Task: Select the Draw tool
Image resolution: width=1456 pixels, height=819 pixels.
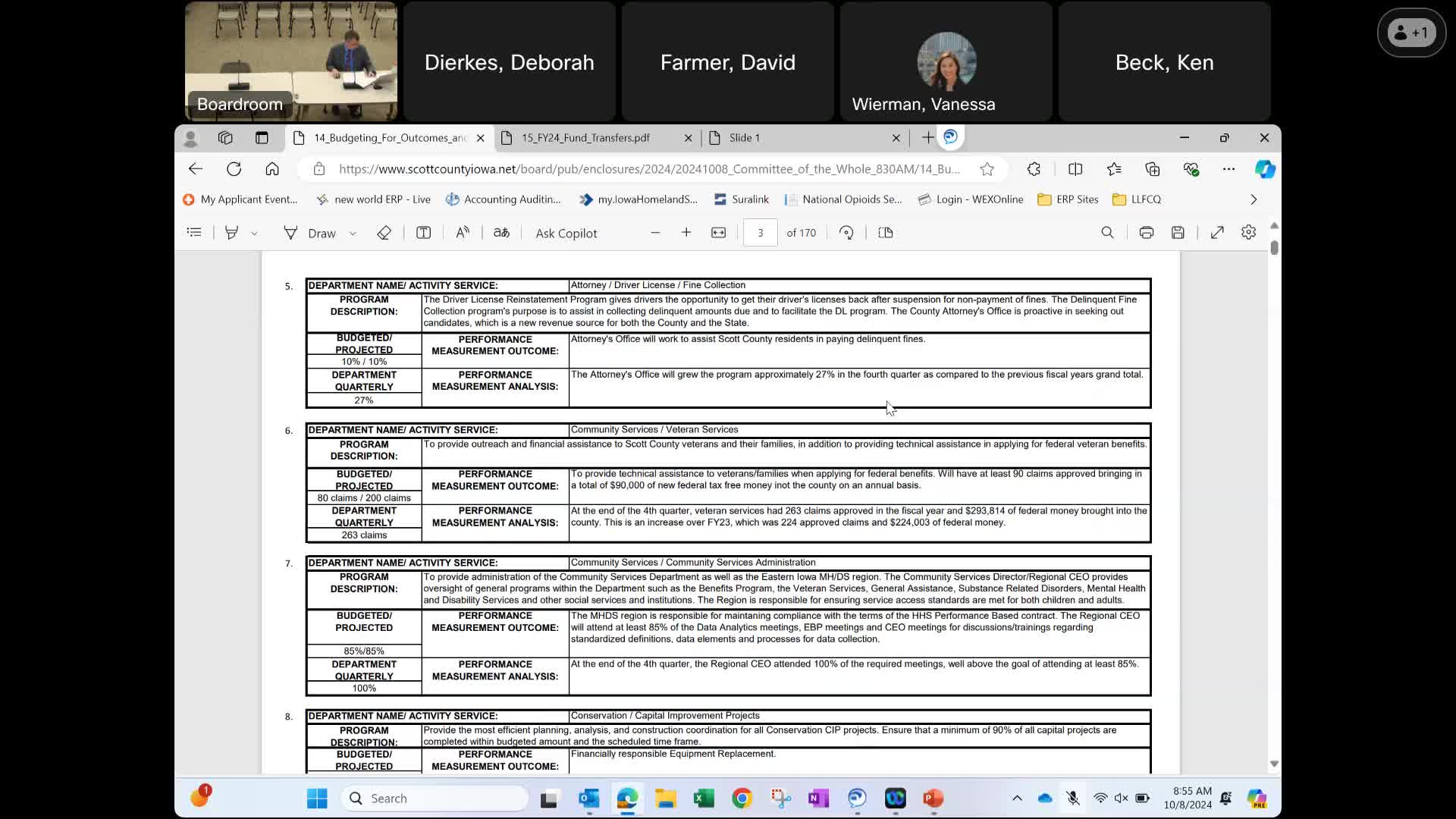Action: (309, 233)
